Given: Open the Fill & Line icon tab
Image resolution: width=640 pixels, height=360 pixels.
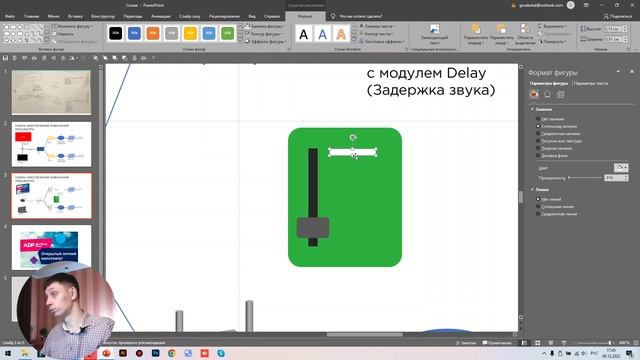Looking at the screenshot, I should 534,94.
